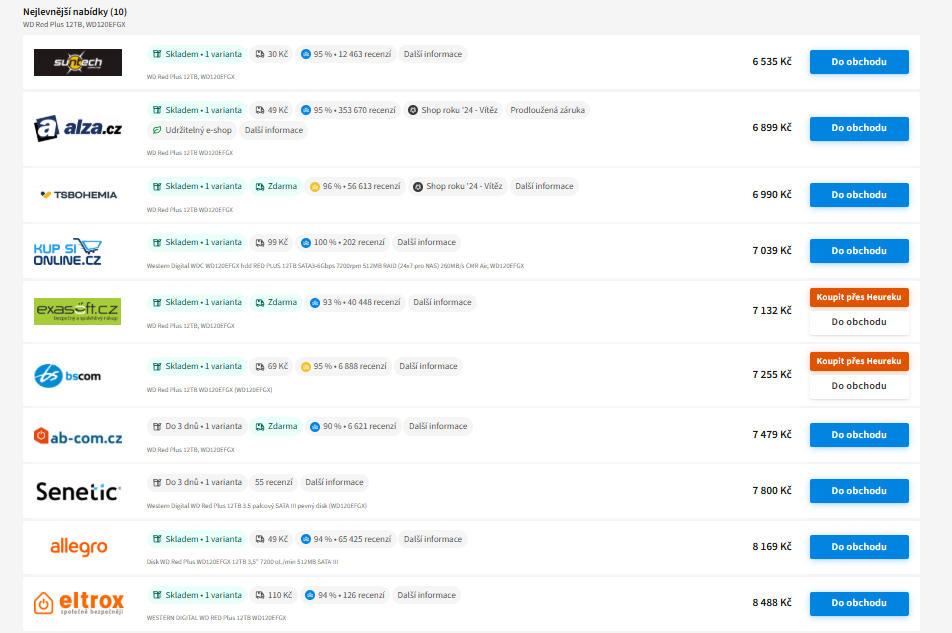Image resolution: width=952 pixels, height=633 pixels.
Task: Select the 6 535 Kč price at Suntech
Action: 772,62
